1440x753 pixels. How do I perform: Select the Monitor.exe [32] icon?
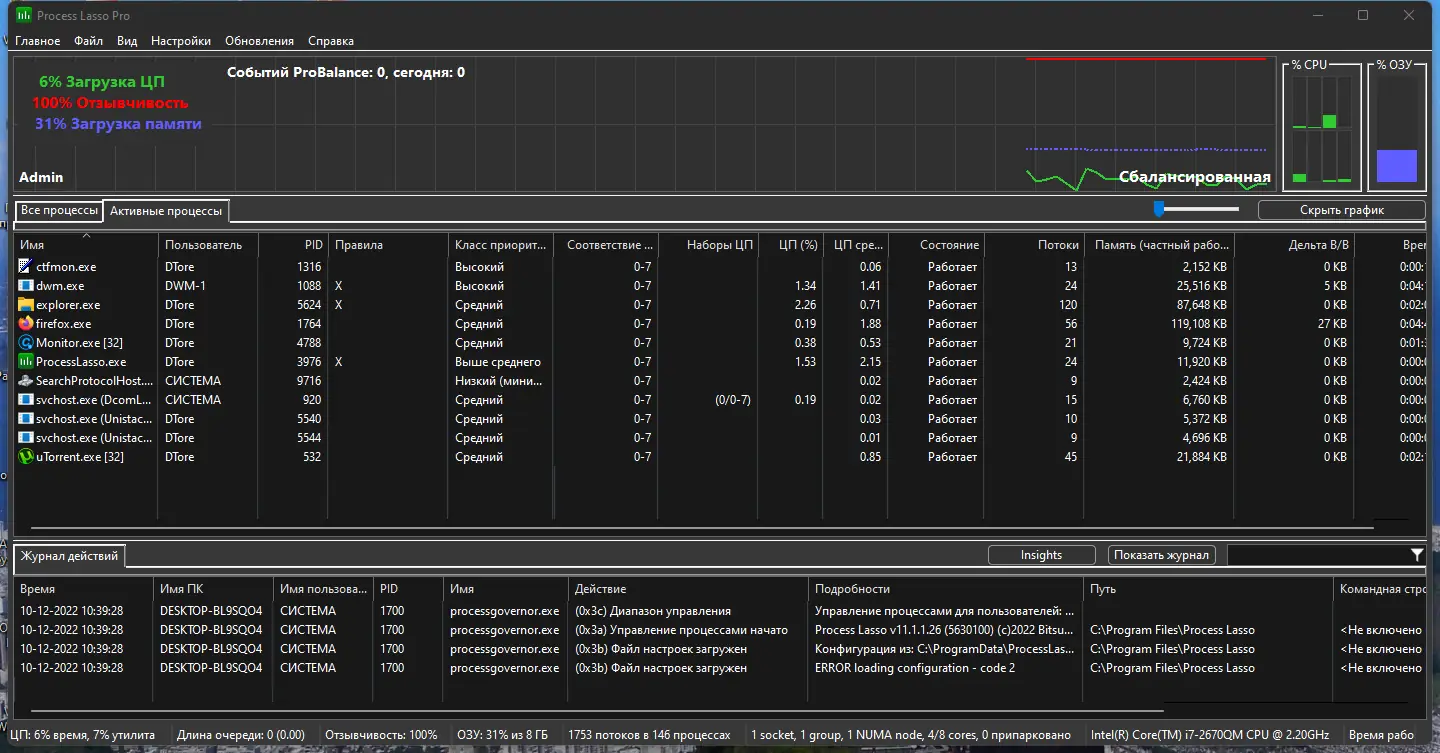click(26, 343)
